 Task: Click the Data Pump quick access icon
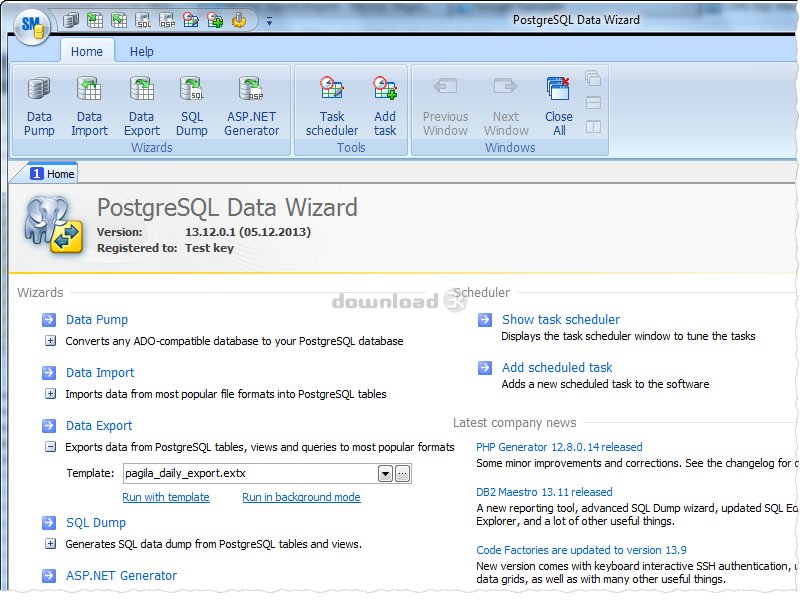point(70,20)
